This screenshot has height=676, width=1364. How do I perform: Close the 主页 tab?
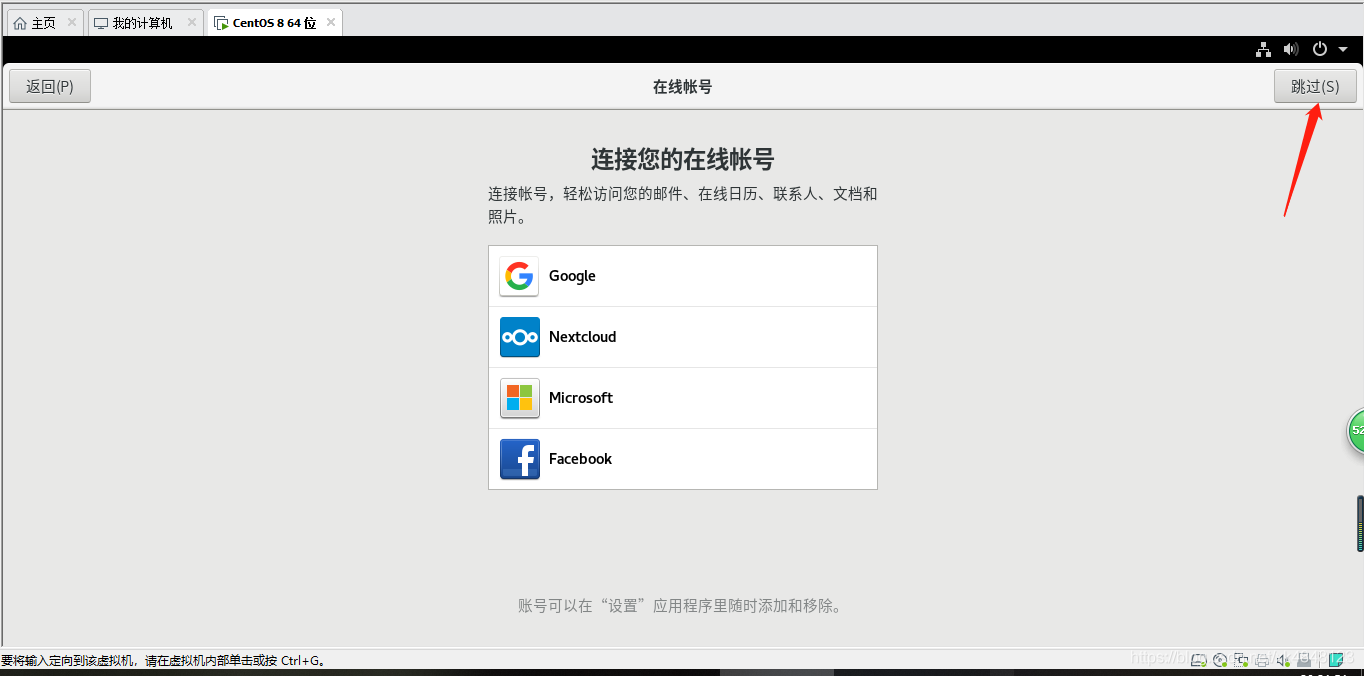tap(72, 22)
